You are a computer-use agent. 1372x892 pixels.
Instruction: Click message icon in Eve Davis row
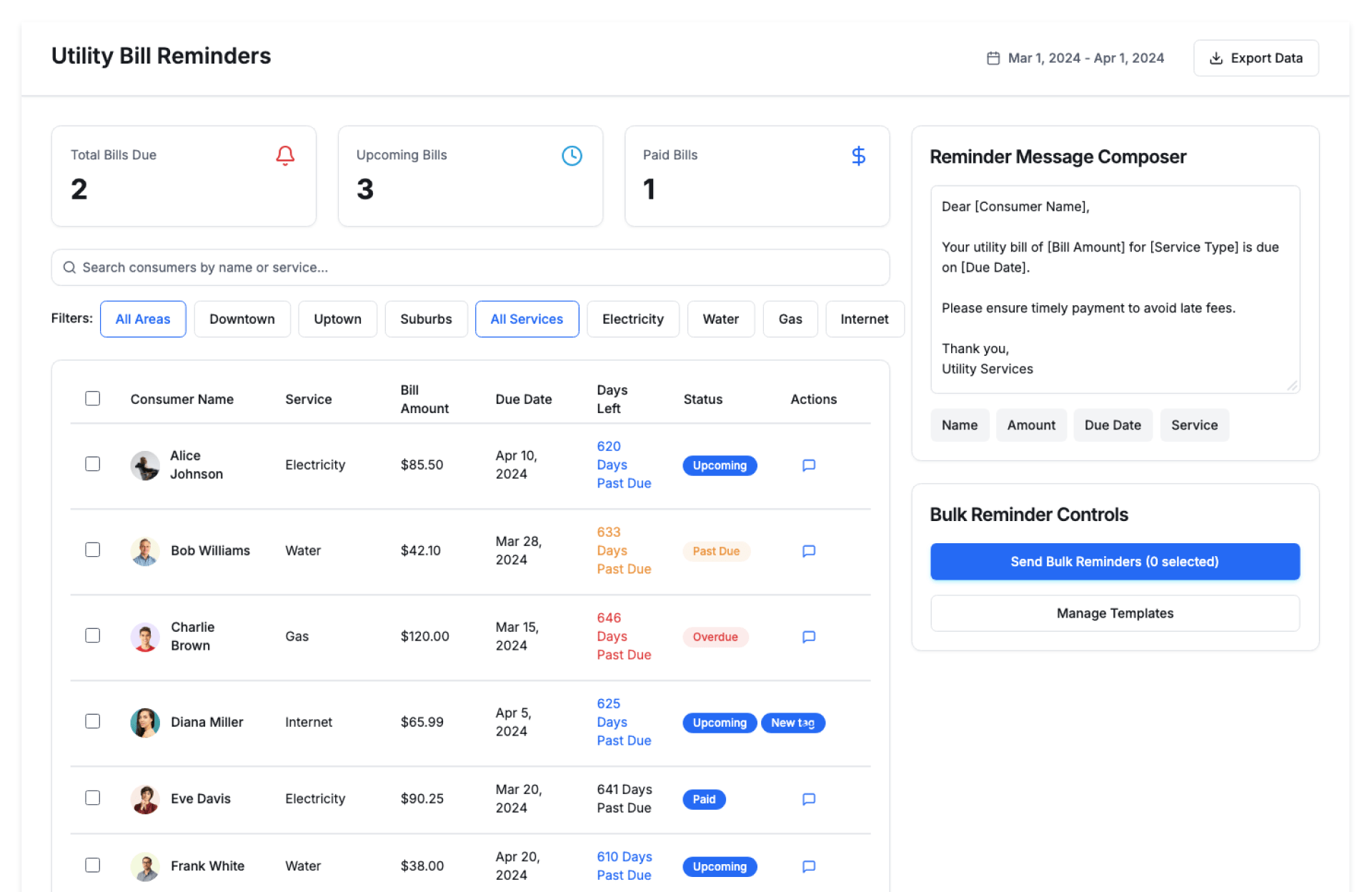coord(808,799)
